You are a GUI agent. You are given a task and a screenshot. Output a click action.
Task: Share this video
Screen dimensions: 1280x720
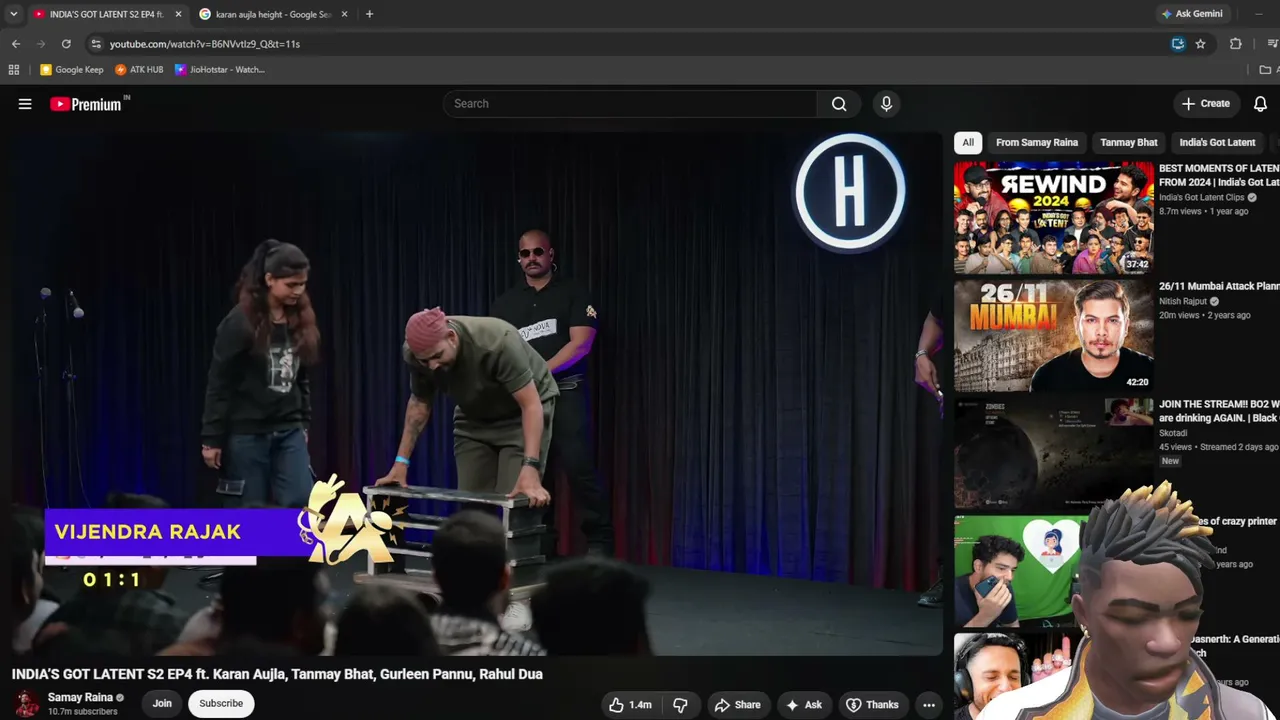click(x=738, y=705)
